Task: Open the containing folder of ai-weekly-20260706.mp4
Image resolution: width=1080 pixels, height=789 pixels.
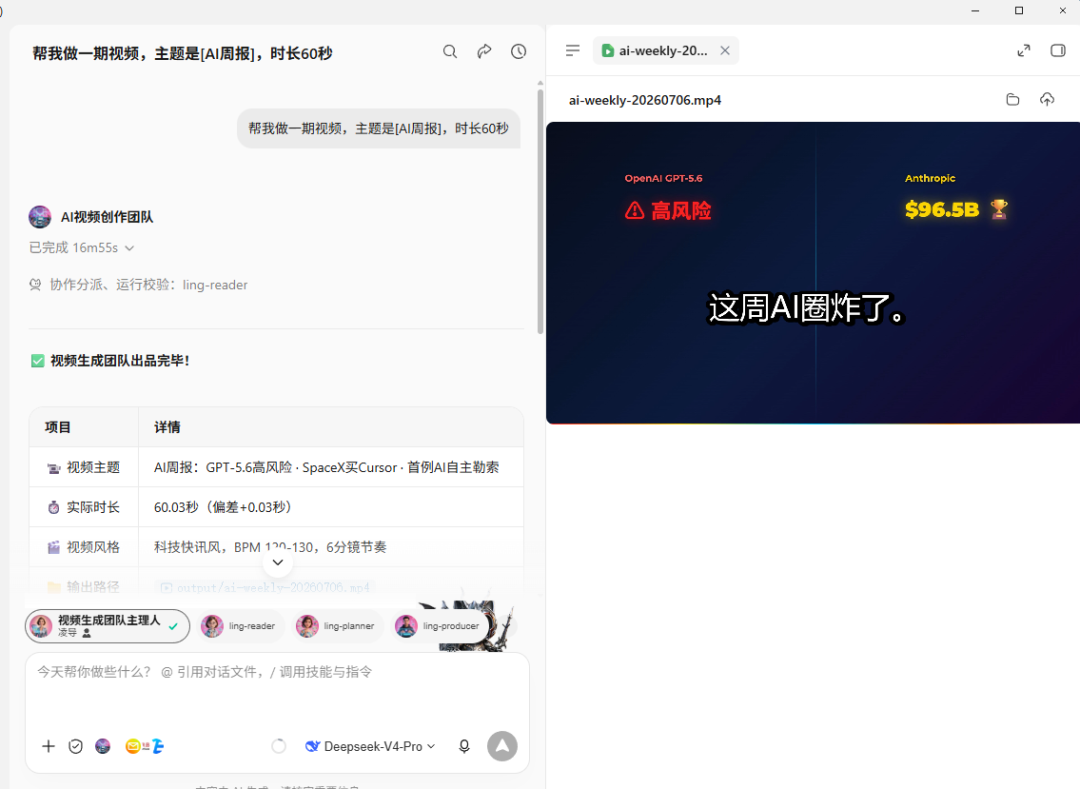Action: coord(1012,100)
